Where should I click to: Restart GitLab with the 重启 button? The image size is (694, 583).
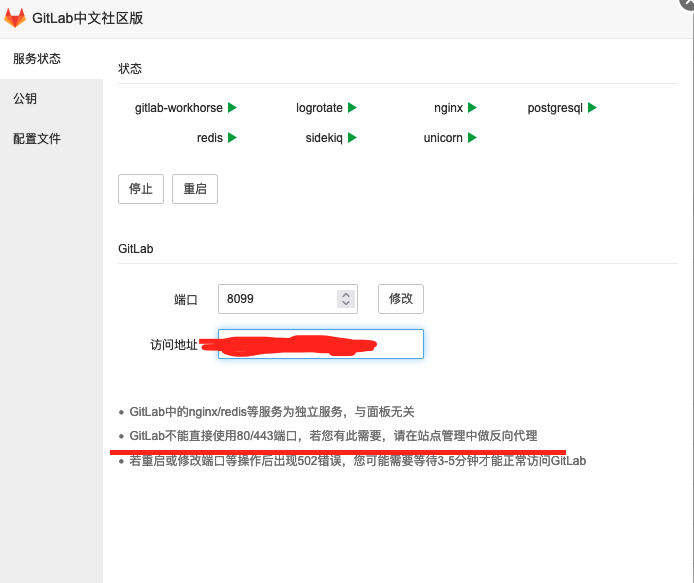coord(195,189)
